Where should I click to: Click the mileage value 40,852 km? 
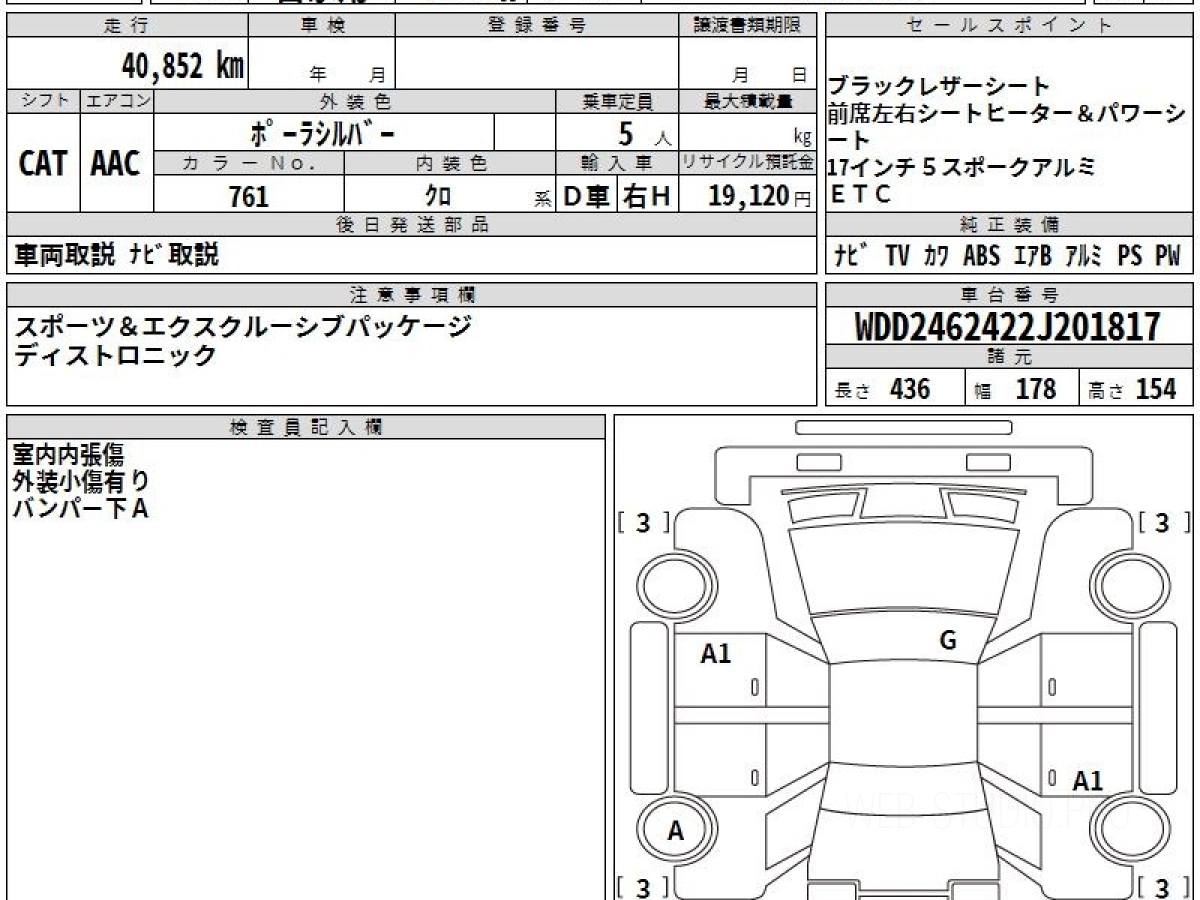coord(182,66)
